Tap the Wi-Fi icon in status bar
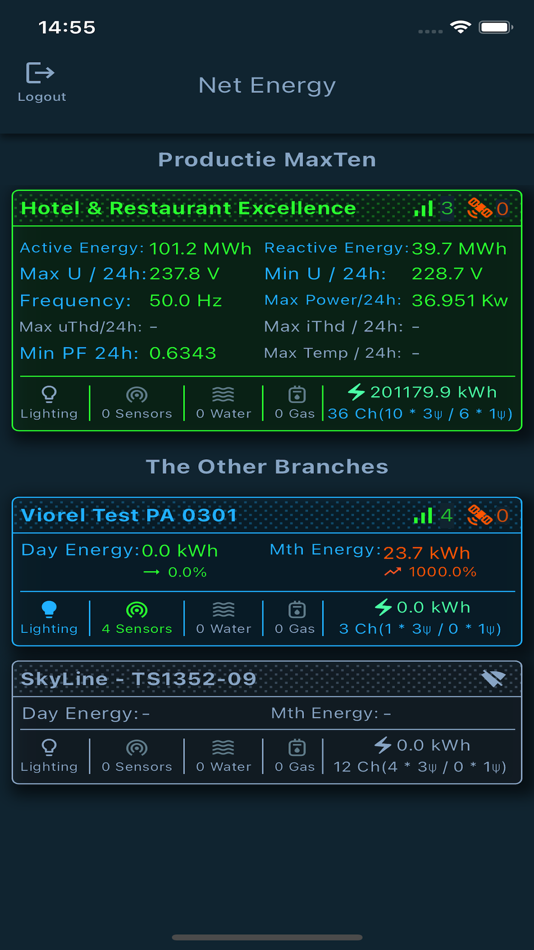 [x=461, y=27]
